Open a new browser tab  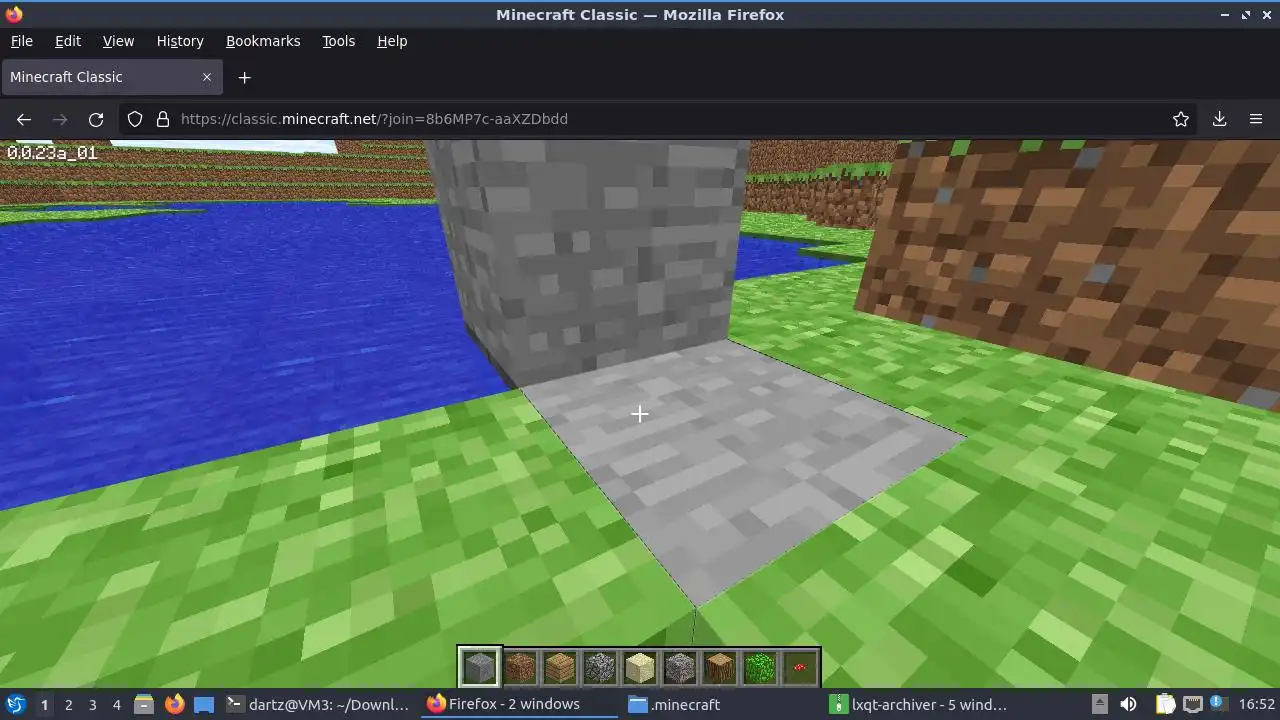pyautogui.click(x=244, y=77)
